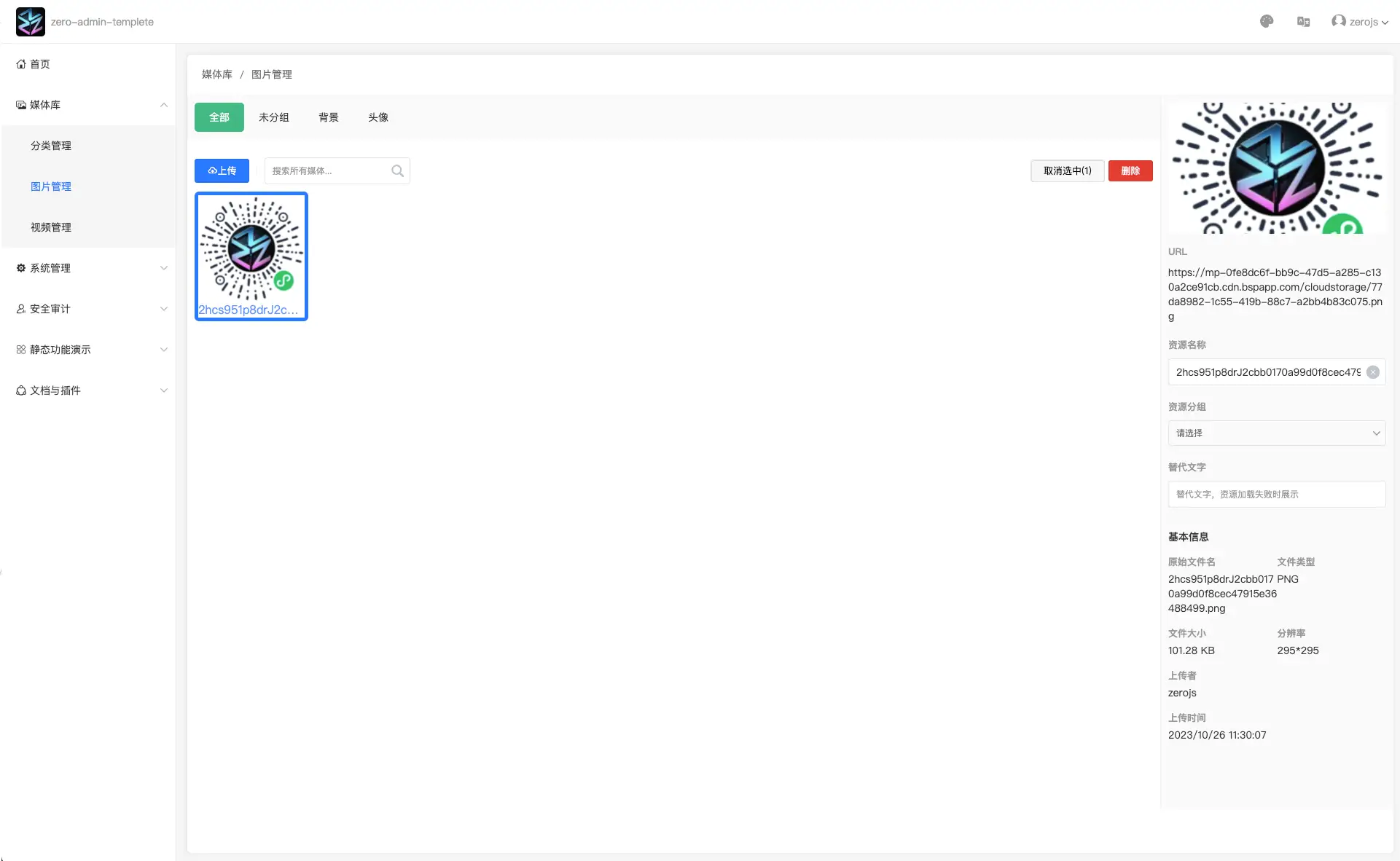Switch to the 头像 tab

click(378, 117)
